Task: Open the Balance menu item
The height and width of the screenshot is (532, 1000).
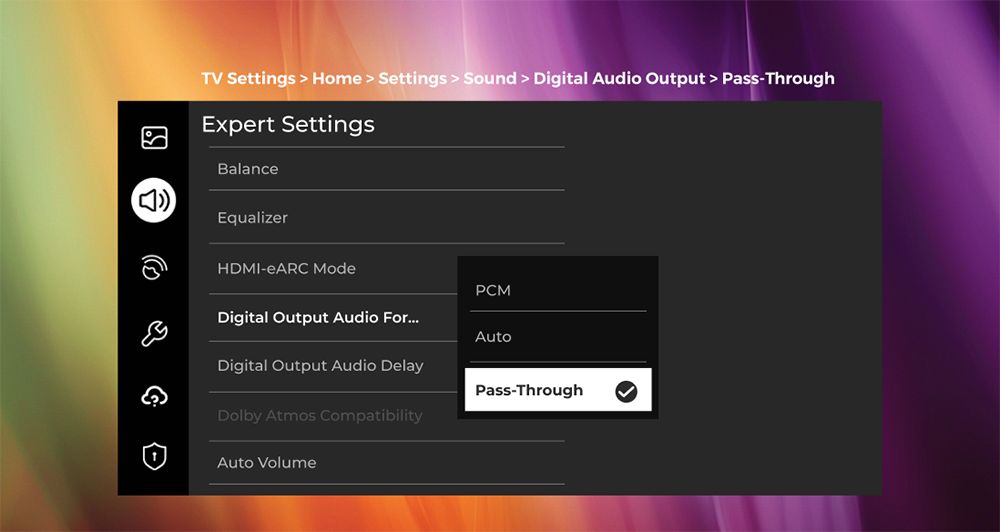Action: point(386,169)
